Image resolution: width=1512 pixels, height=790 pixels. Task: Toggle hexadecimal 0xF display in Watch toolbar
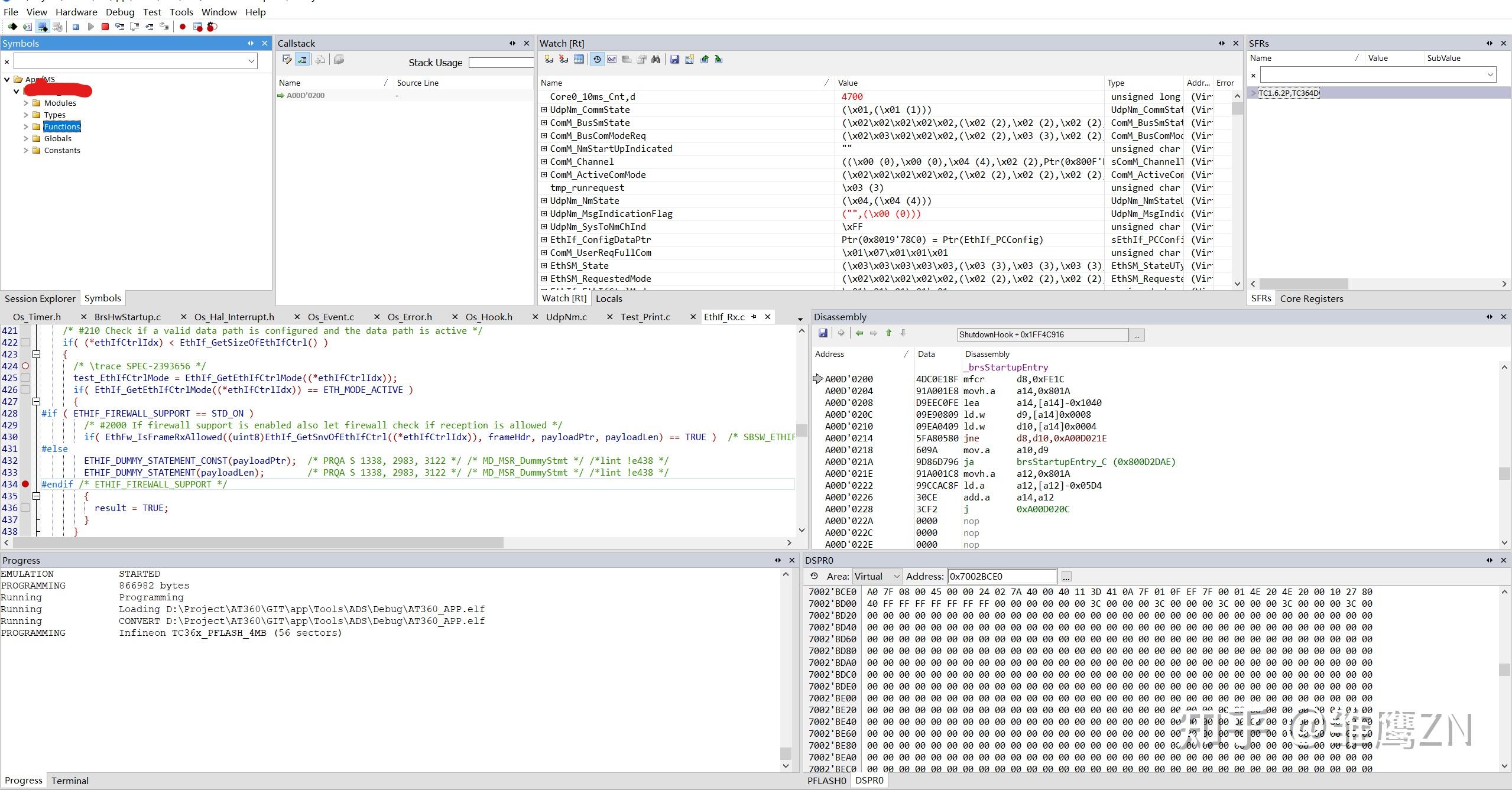(x=612, y=59)
